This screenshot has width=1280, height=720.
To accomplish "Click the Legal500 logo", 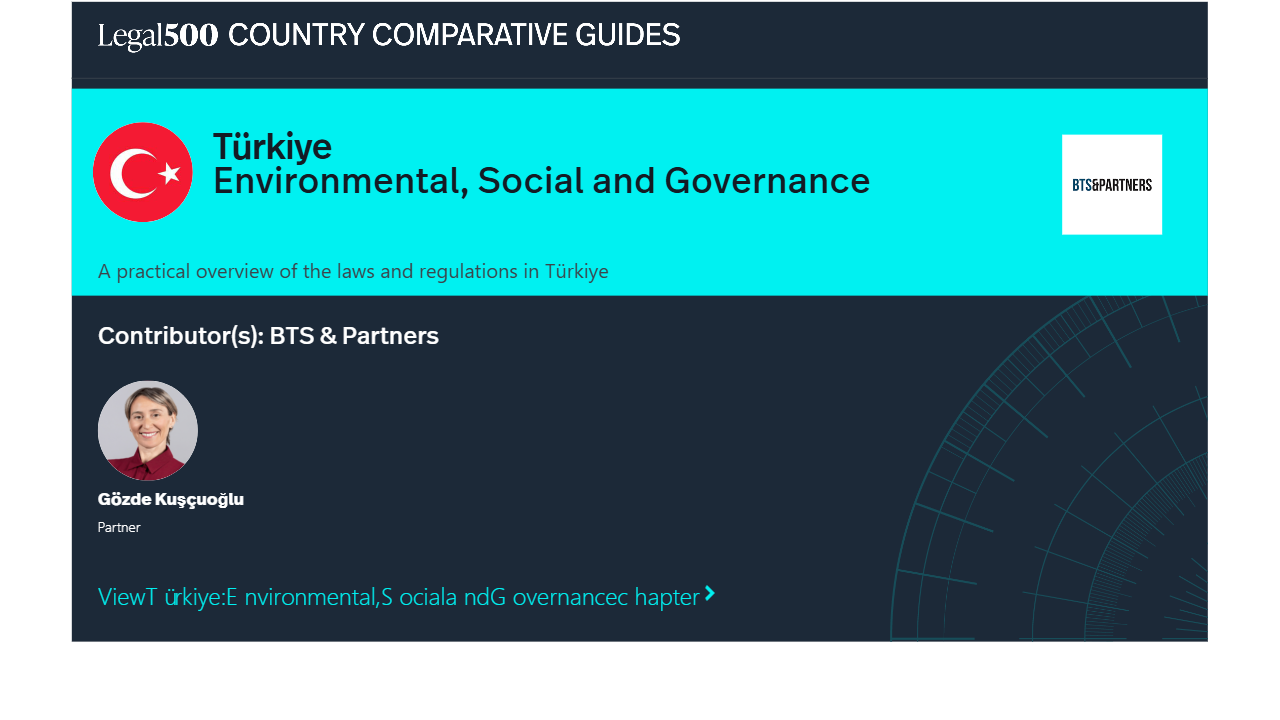I will tap(158, 36).
